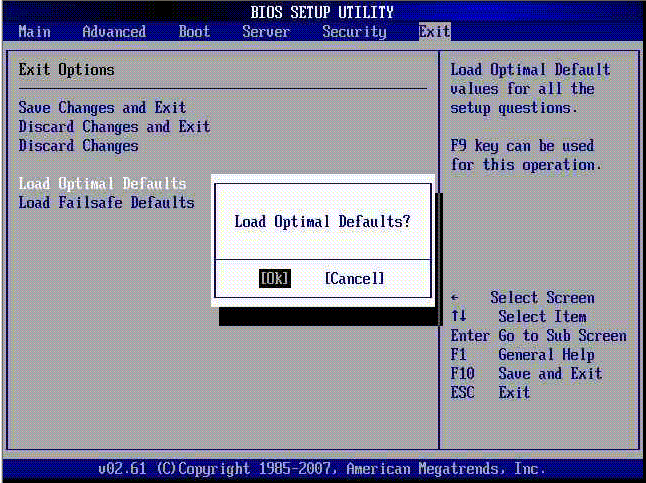The width and height of the screenshot is (646, 483).
Task: Choose Save Changes and Exit option
Action: click(102, 108)
